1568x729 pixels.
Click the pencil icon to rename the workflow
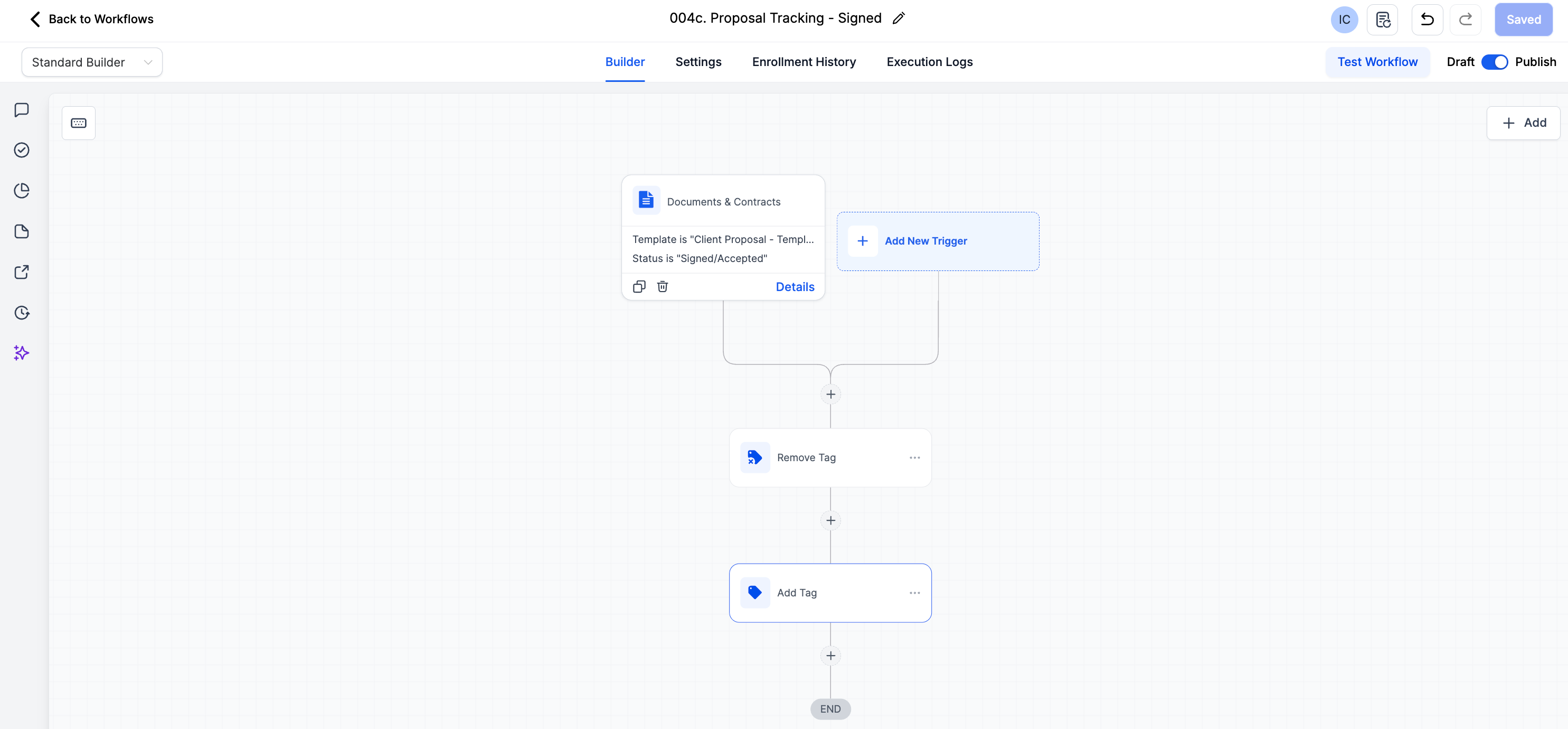point(899,18)
